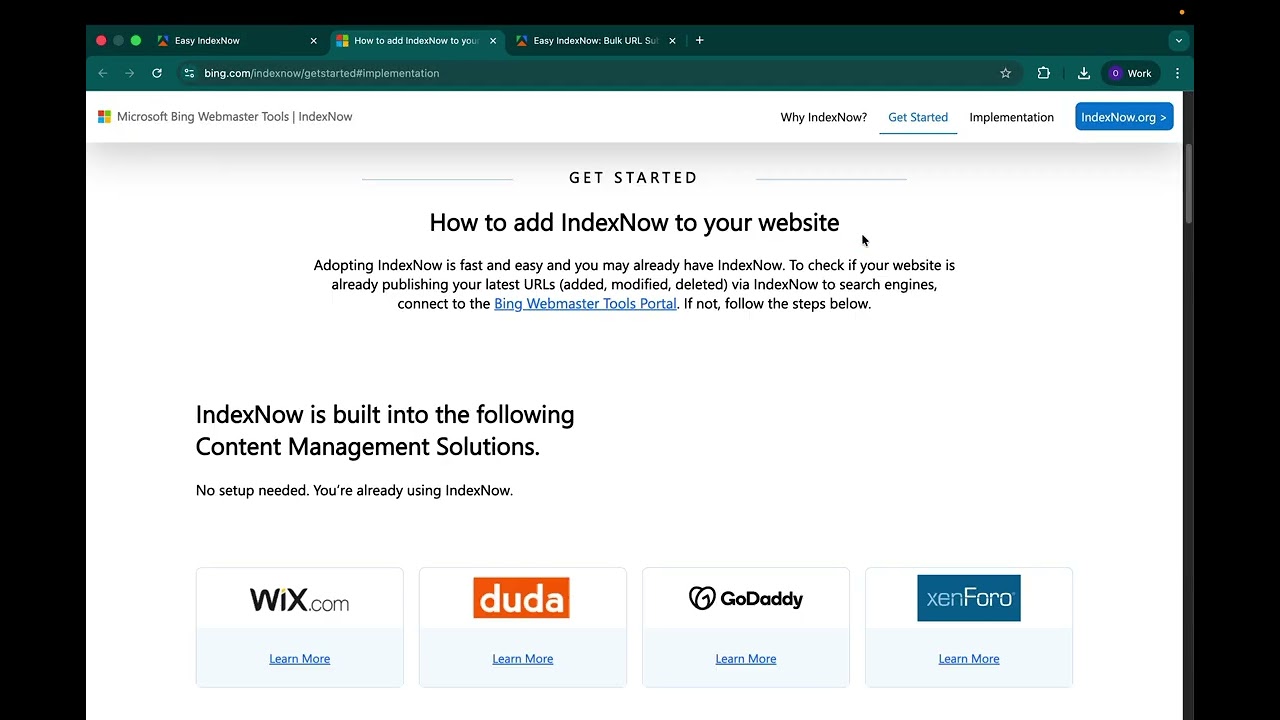Go to Why IndexNow? nav item
Screen dimensions: 1280x720
[824, 117]
